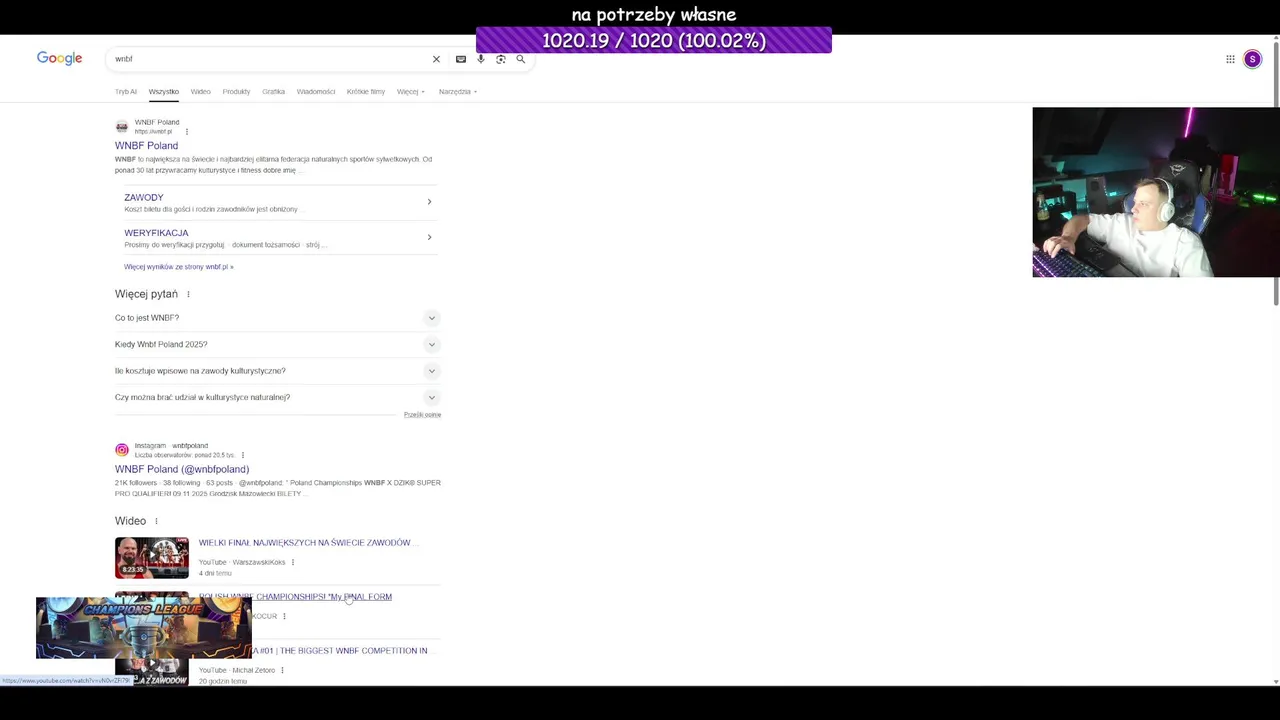Switch to the Wiadomości tab
Viewport: 1280px width, 720px height.
click(316, 92)
